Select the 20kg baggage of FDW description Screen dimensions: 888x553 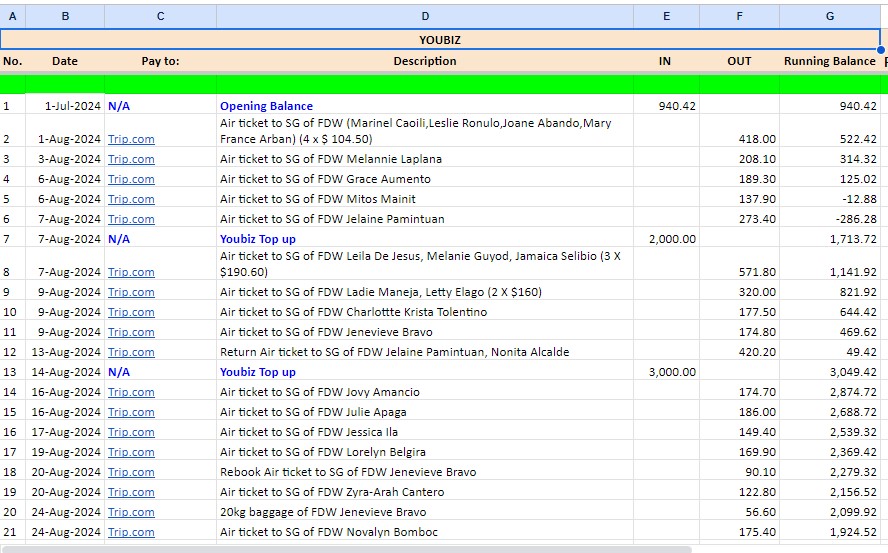[x=425, y=512]
